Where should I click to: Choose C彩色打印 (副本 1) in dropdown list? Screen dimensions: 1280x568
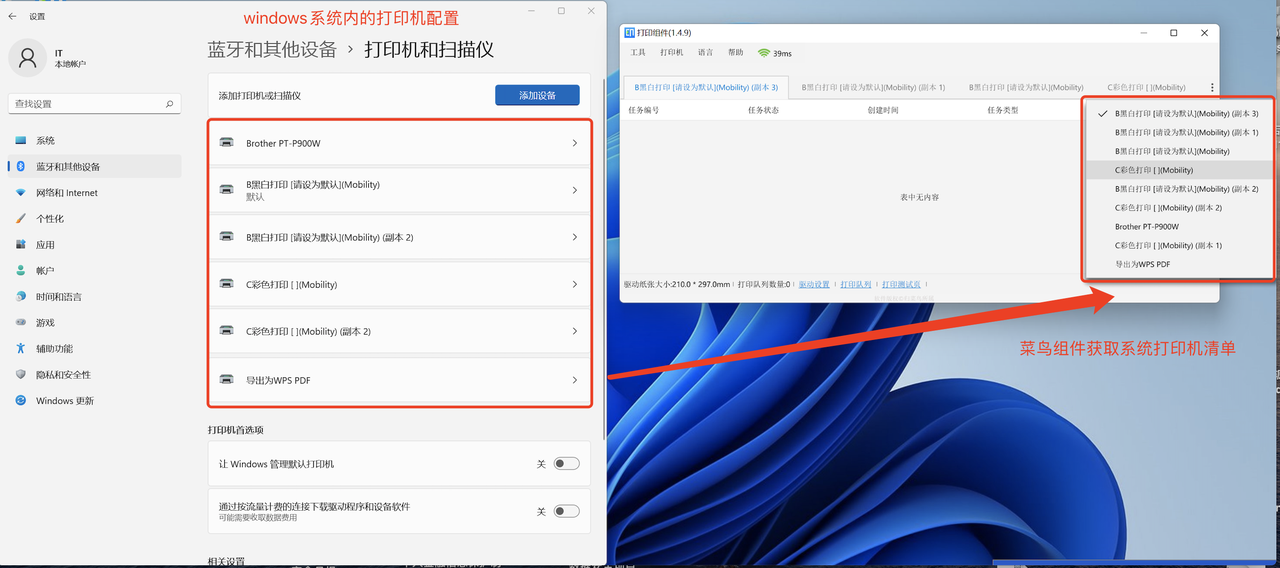click(1180, 245)
